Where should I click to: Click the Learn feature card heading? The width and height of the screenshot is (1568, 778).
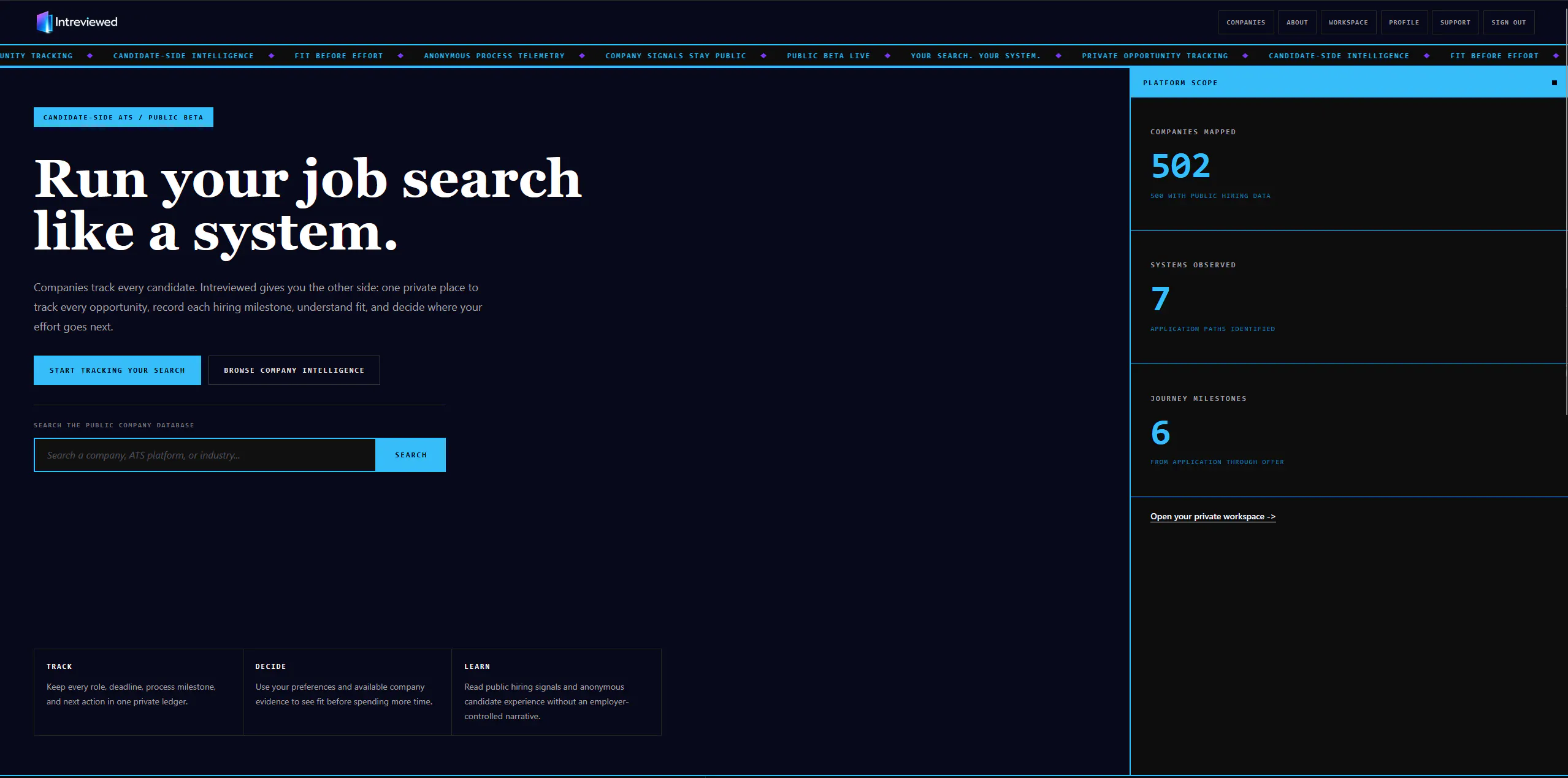477,666
